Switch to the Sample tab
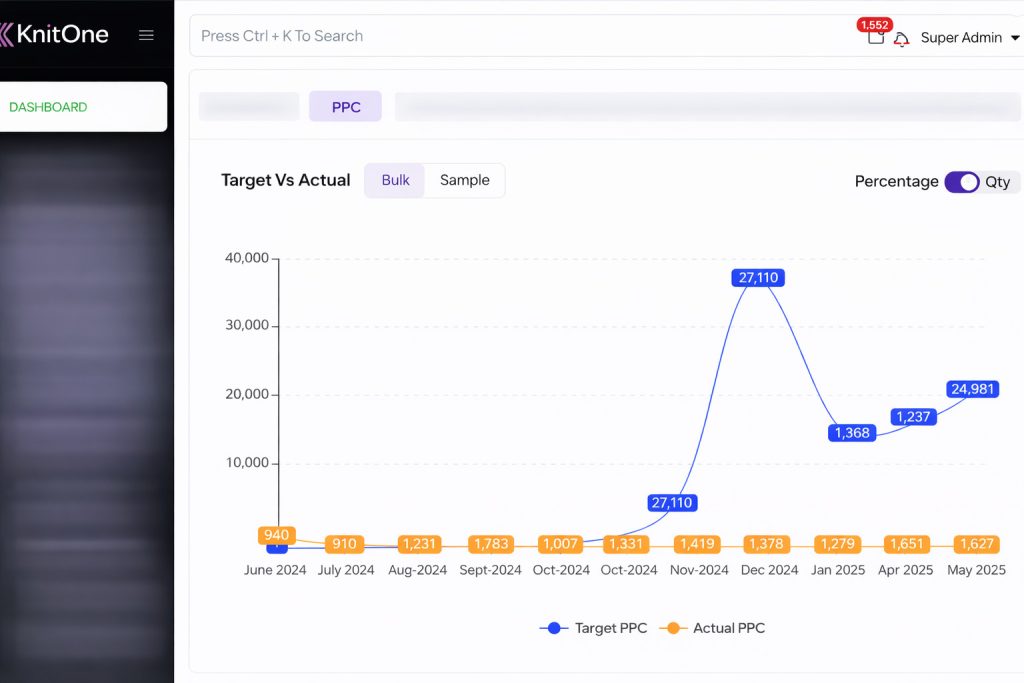The height and width of the screenshot is (683, 1024). pos(465,181)
